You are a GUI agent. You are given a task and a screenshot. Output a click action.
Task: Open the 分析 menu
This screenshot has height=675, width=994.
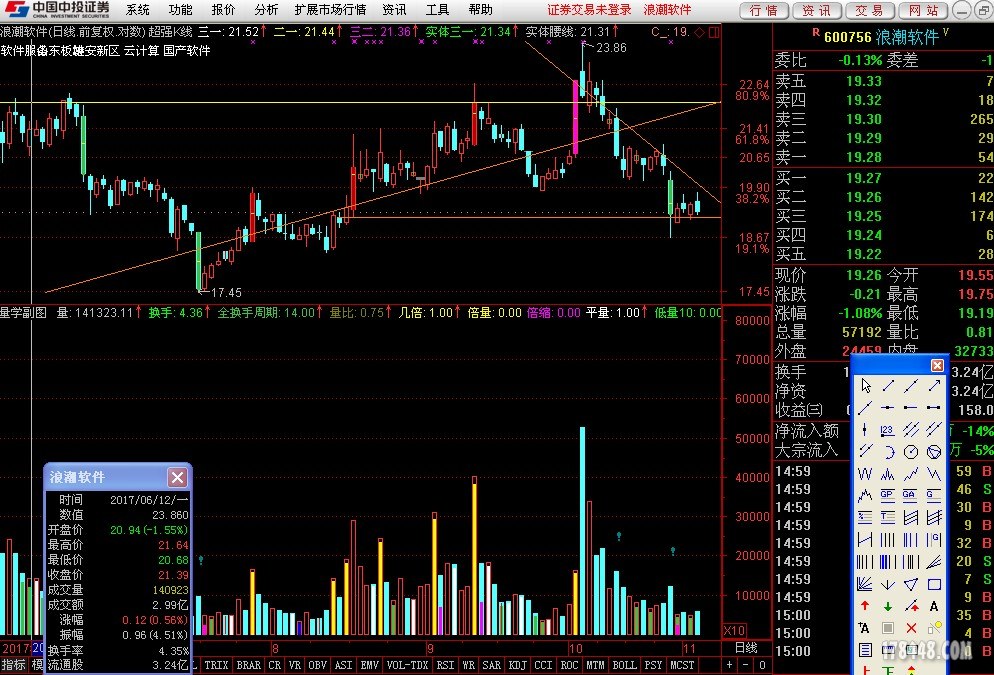point(266,10)
